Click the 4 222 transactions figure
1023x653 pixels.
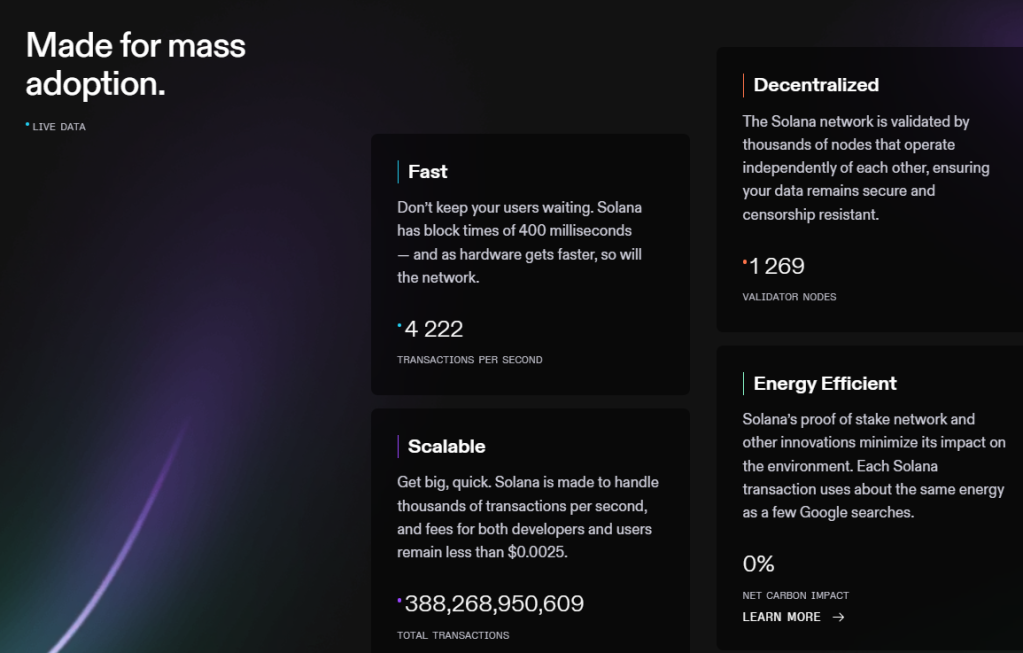coord(434,329)
